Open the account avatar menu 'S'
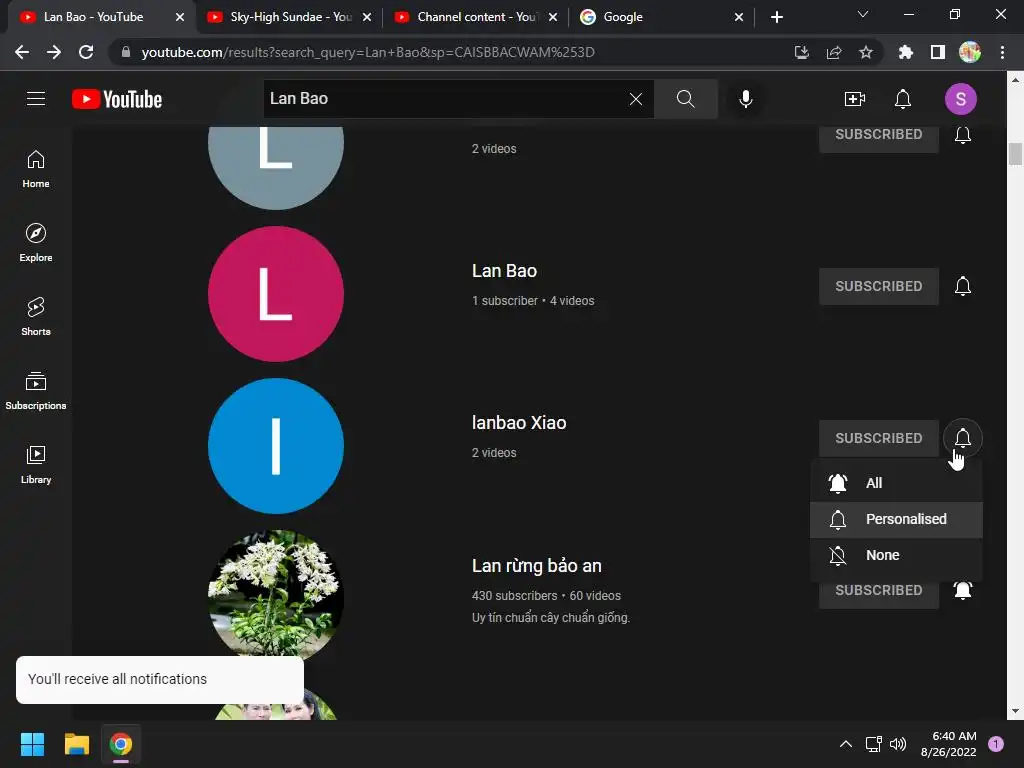The height and width of the screenshot is (768, 1024). pos(960,99)
